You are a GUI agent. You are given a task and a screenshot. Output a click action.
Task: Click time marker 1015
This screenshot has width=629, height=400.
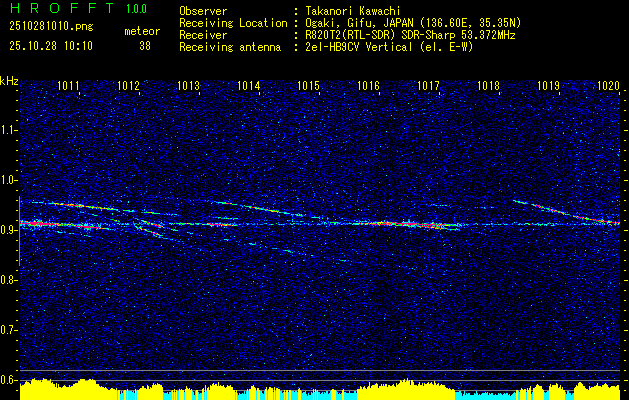[x=308, y=85]
